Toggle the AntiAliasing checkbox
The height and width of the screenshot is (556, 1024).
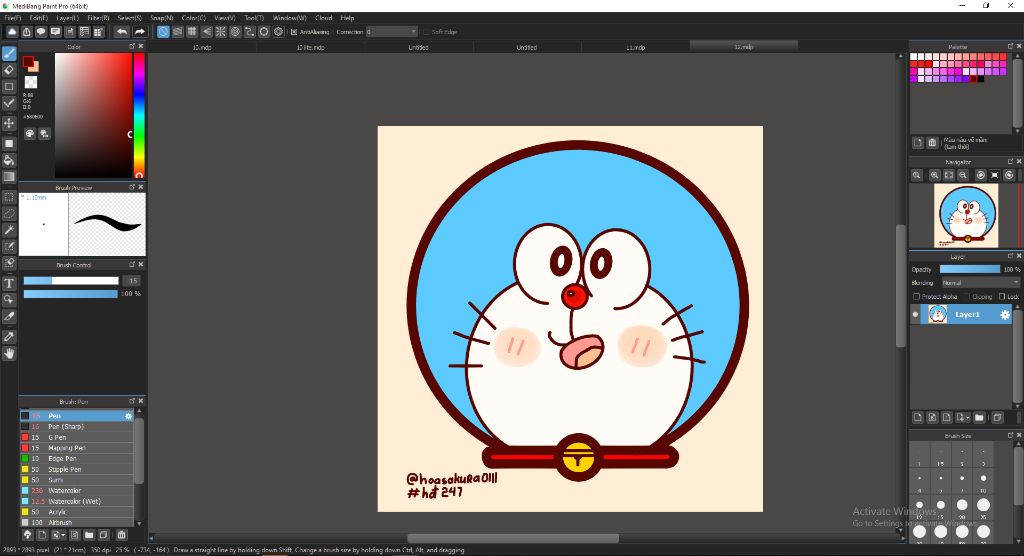(294, 32)
